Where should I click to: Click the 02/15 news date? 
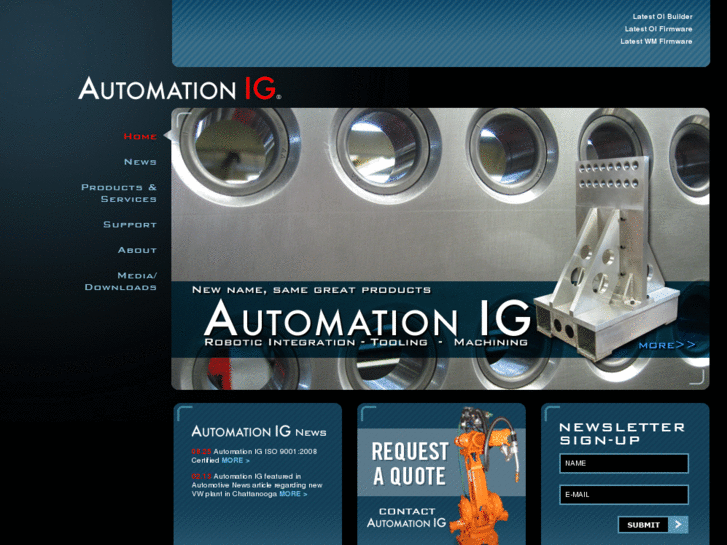click(x=201, y=476)
